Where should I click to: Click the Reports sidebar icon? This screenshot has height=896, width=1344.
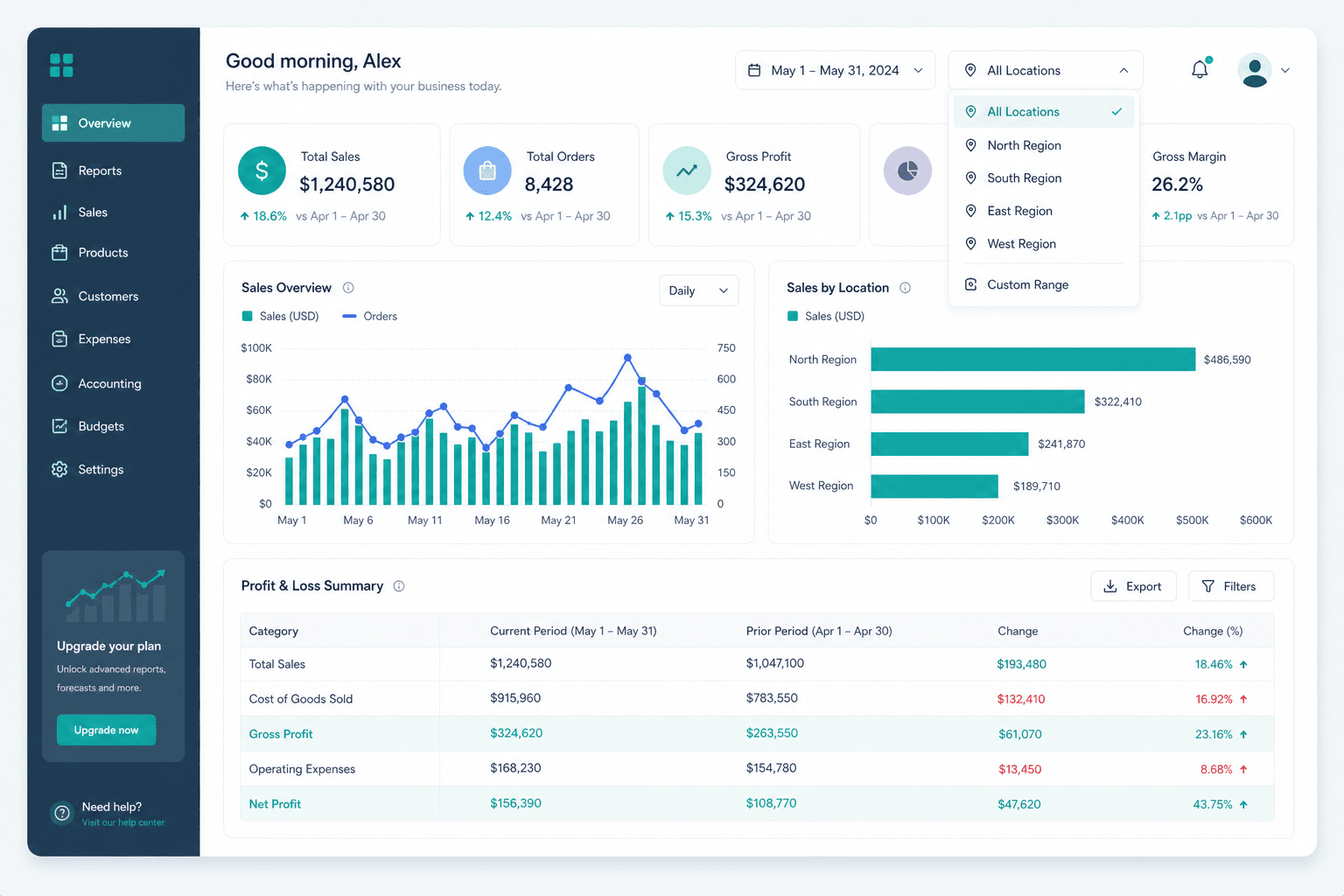[59, 171]
